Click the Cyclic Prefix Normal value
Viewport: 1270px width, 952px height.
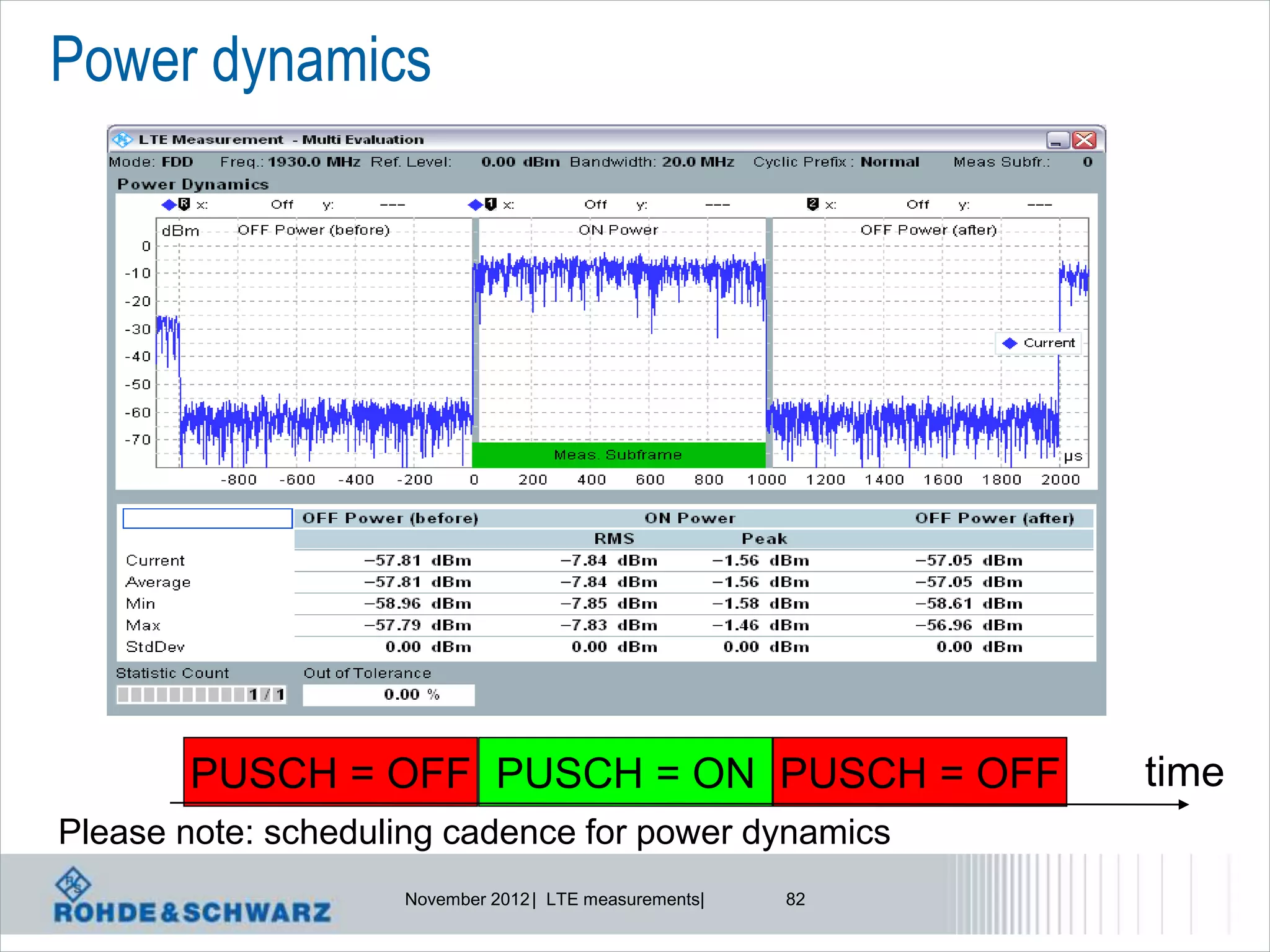click(890, 162)
